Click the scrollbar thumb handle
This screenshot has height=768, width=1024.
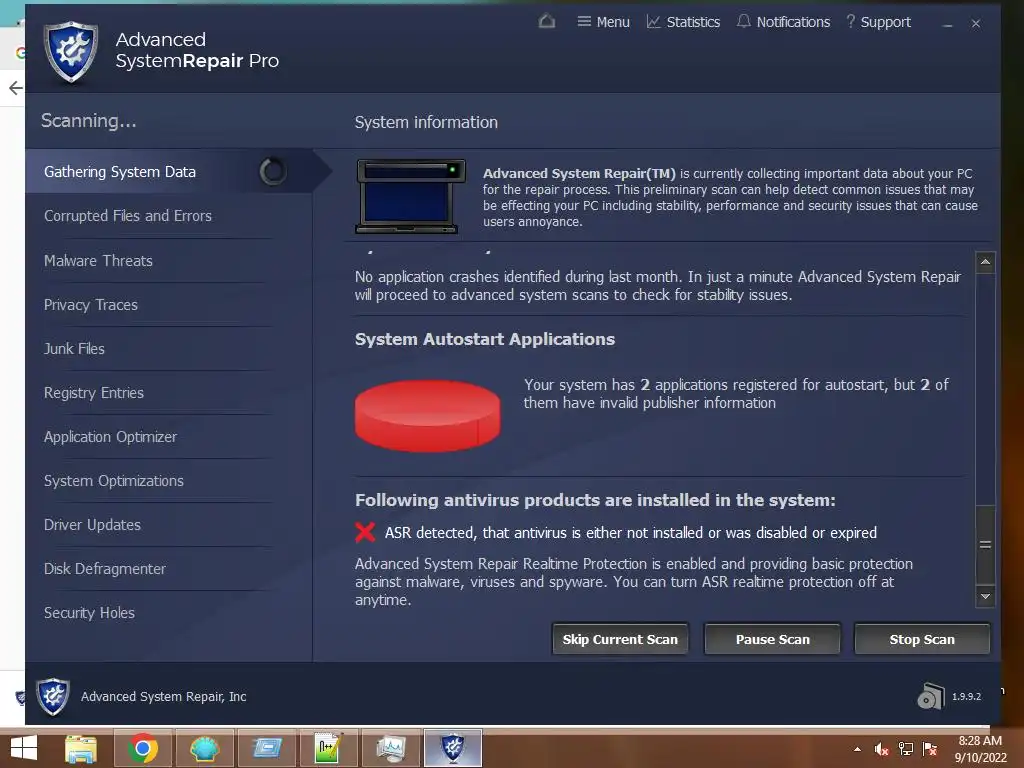[985, 545]
